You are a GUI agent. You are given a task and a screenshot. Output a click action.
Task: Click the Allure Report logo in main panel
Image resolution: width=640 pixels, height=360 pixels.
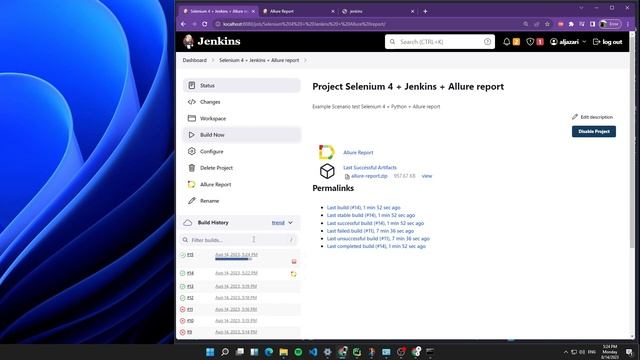click(327, 152)
